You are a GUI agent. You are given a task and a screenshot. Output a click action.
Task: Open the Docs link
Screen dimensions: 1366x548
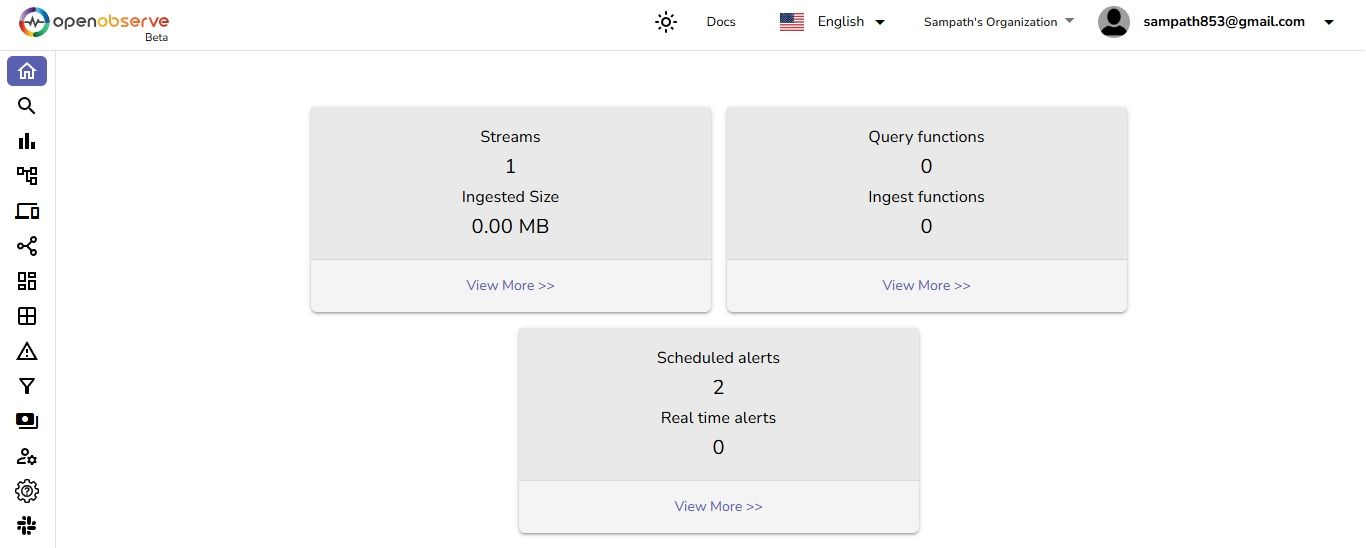[x=721, y=22]
